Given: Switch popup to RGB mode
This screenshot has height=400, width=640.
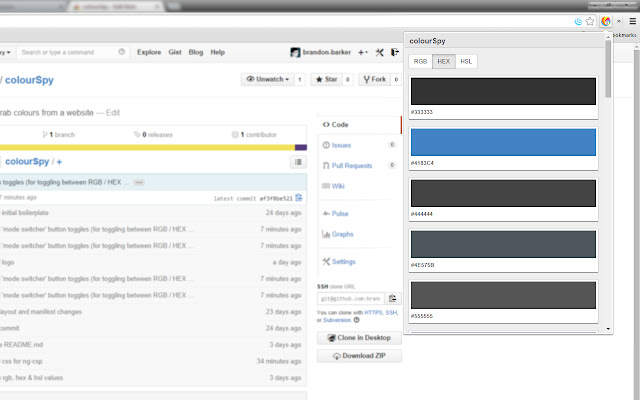Looking at the screenshot, I should pos(420,62).
